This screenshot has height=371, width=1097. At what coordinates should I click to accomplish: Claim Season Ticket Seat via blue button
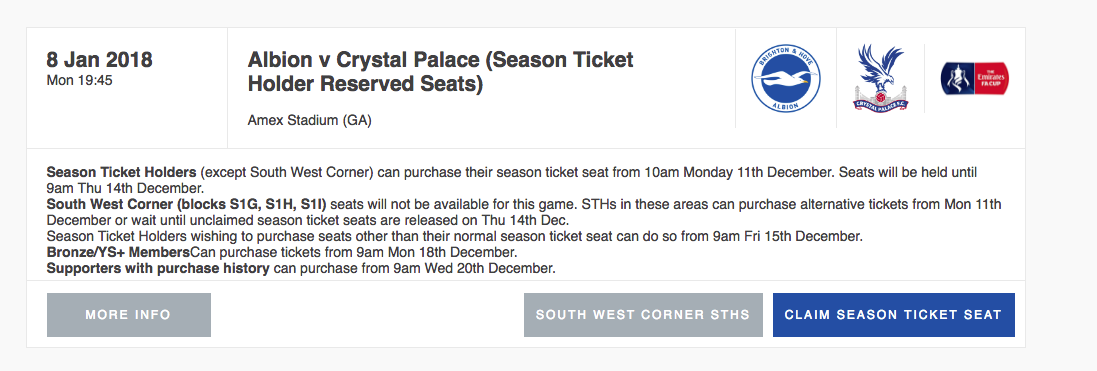893,315
